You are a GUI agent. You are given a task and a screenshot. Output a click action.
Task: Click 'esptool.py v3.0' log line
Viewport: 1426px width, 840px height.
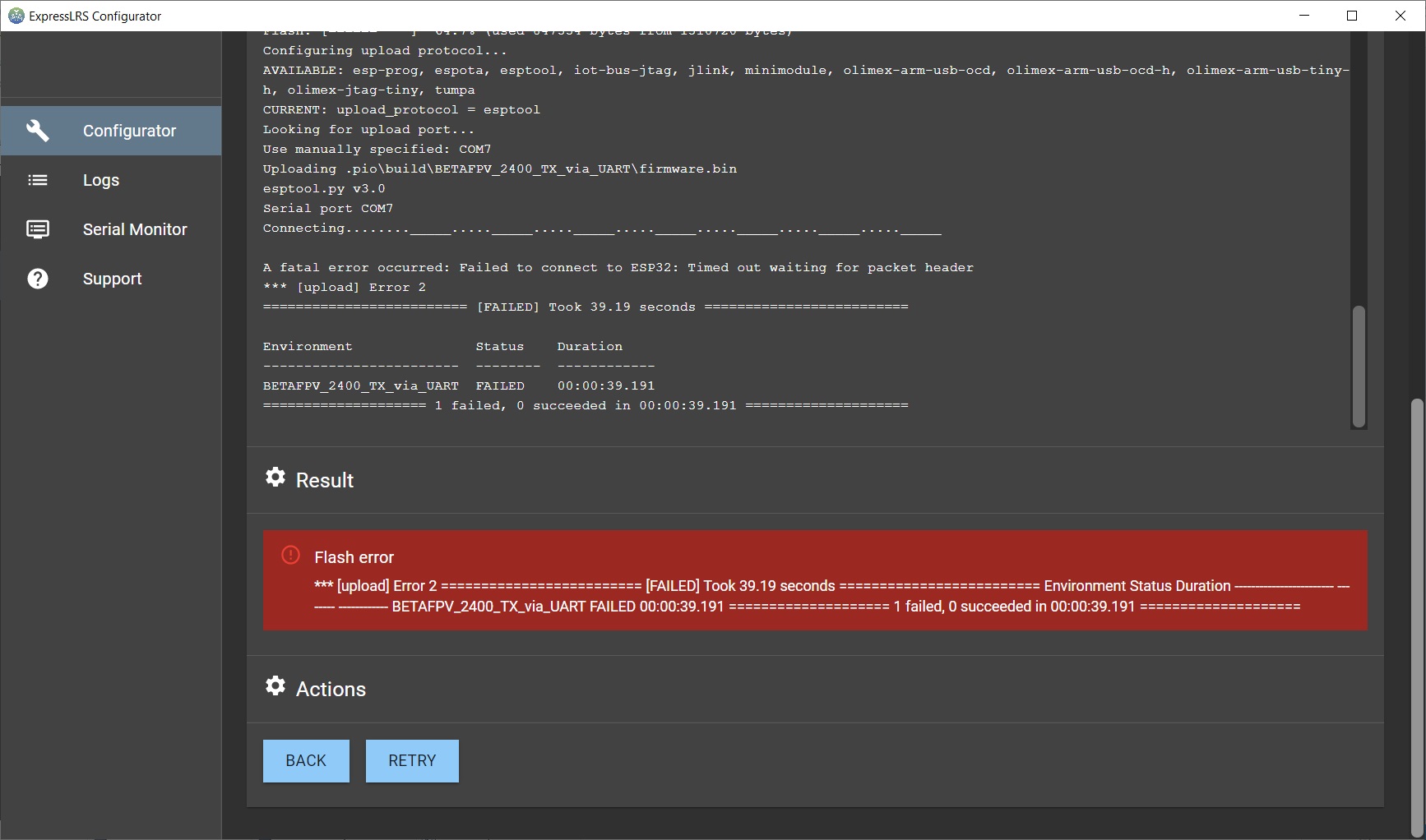click(x=324, y=189)
